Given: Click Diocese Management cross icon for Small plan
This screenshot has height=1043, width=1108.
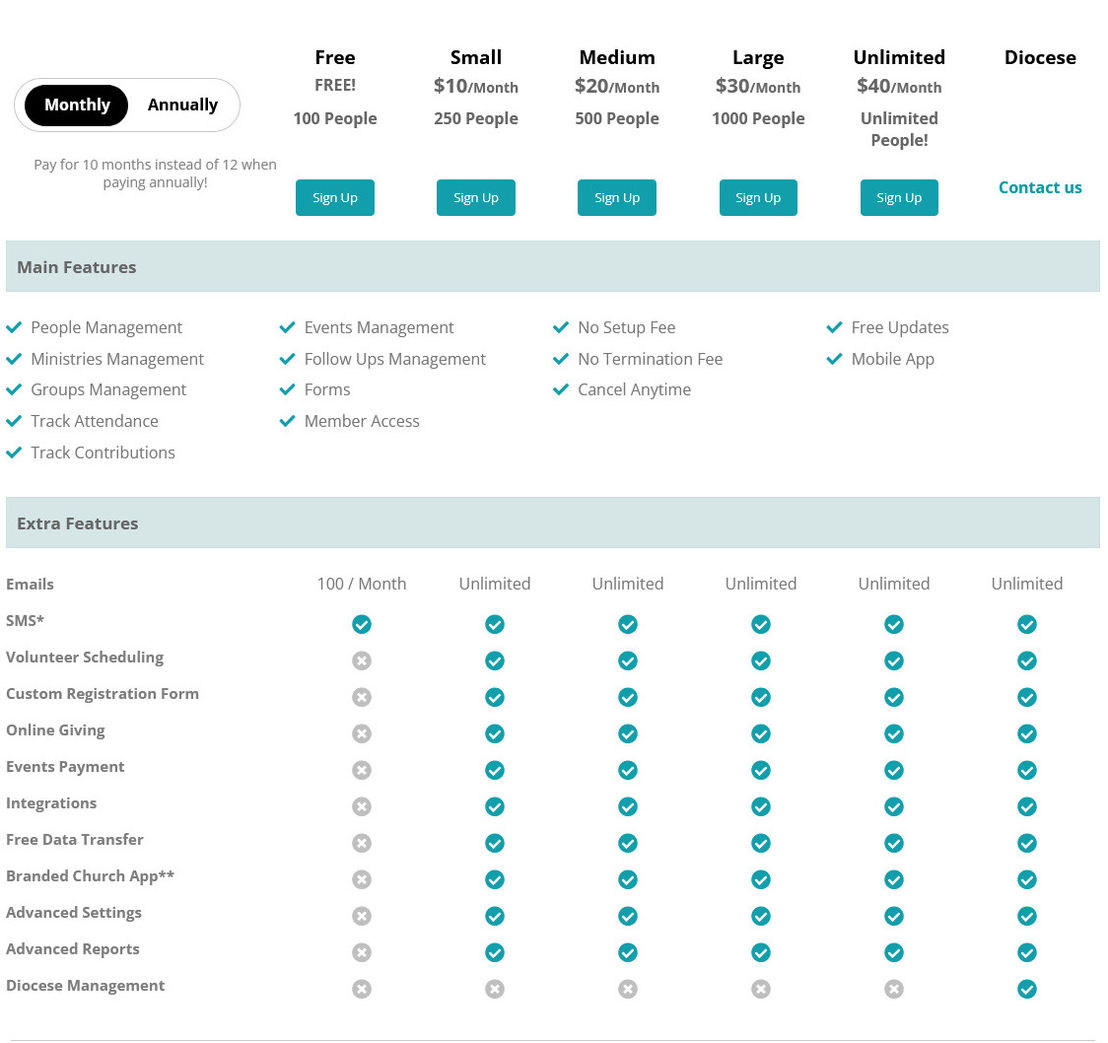Looking at the screenshot, I should (x=495, y=989).
